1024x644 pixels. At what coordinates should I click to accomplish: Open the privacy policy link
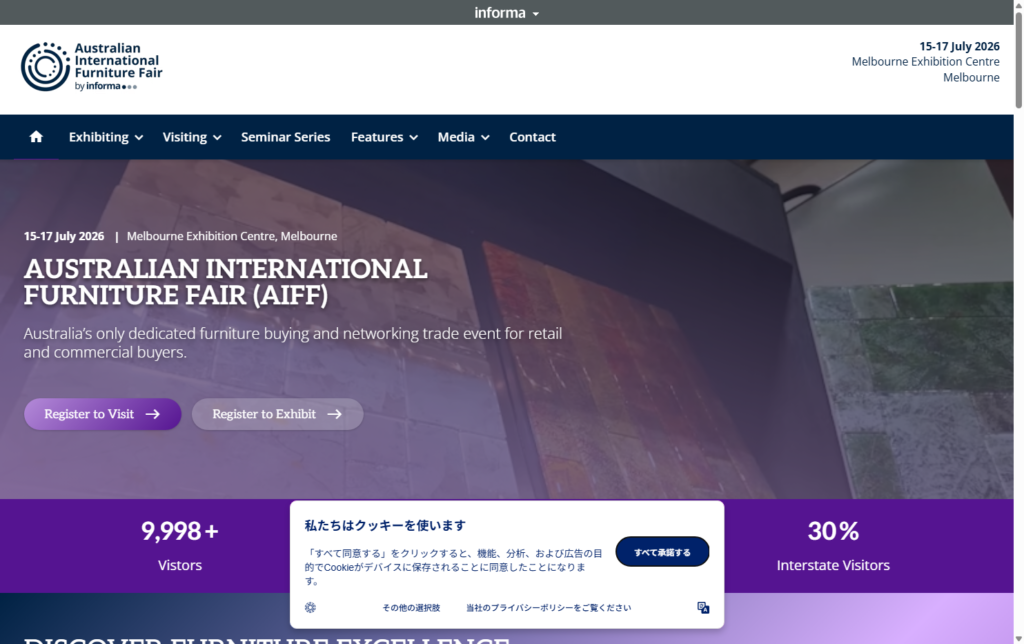click(547, 607)
